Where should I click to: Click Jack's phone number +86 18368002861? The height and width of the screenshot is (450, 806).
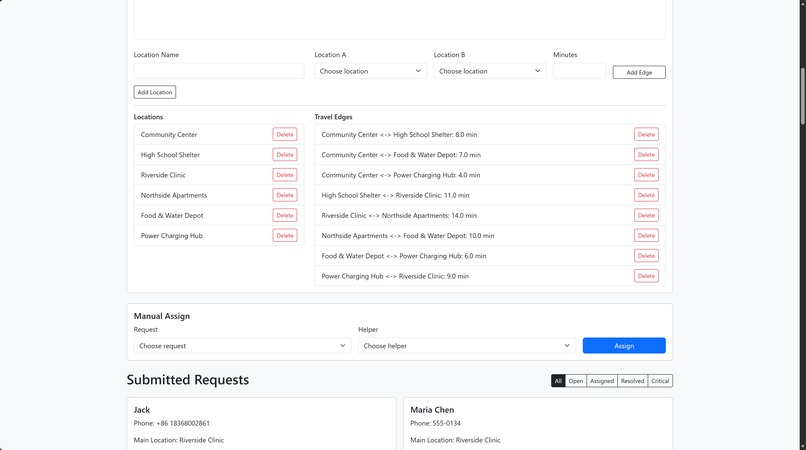pos(183,423)
